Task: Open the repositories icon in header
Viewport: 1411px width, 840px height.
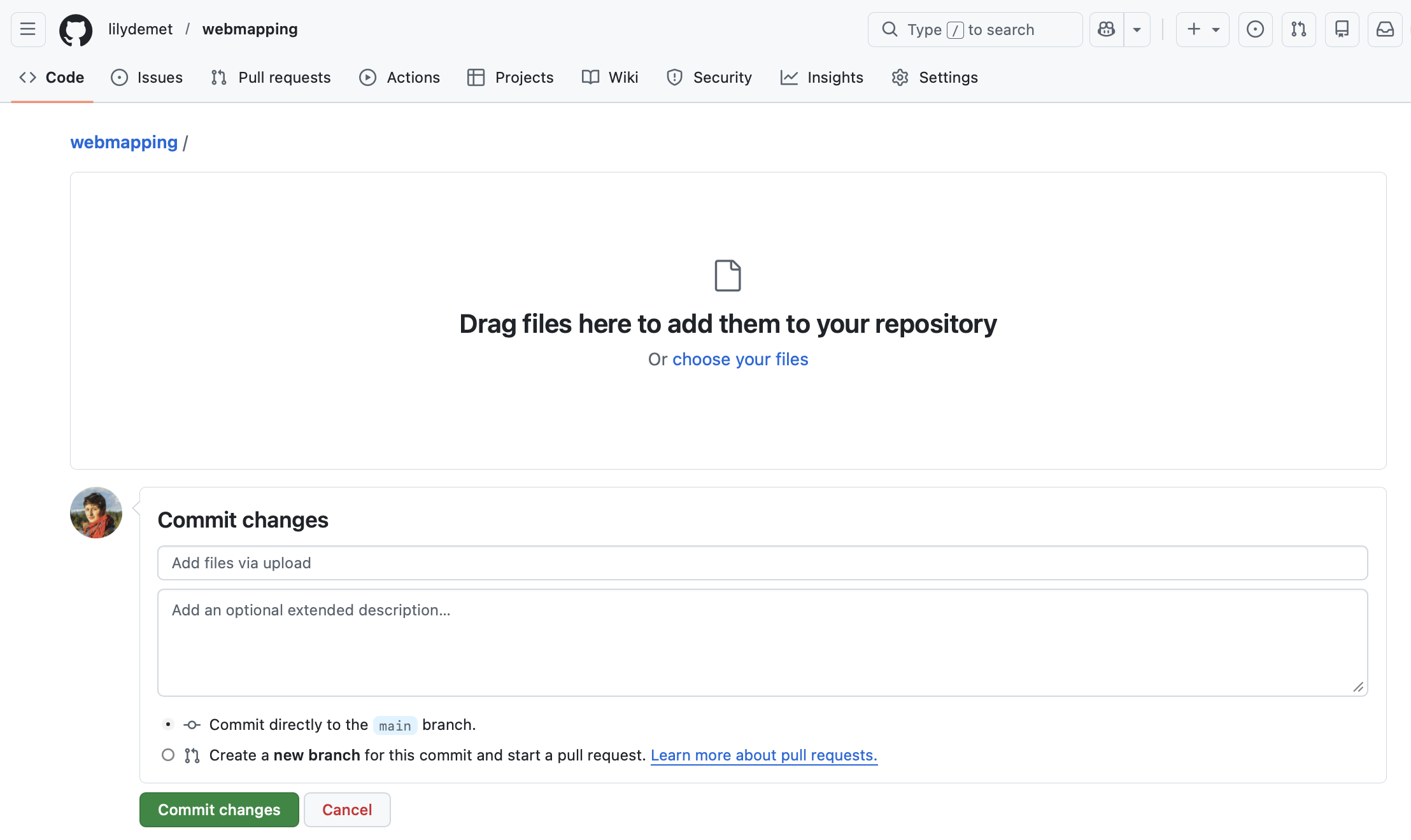Action: pyautogui.click(x=1342, y=29)
